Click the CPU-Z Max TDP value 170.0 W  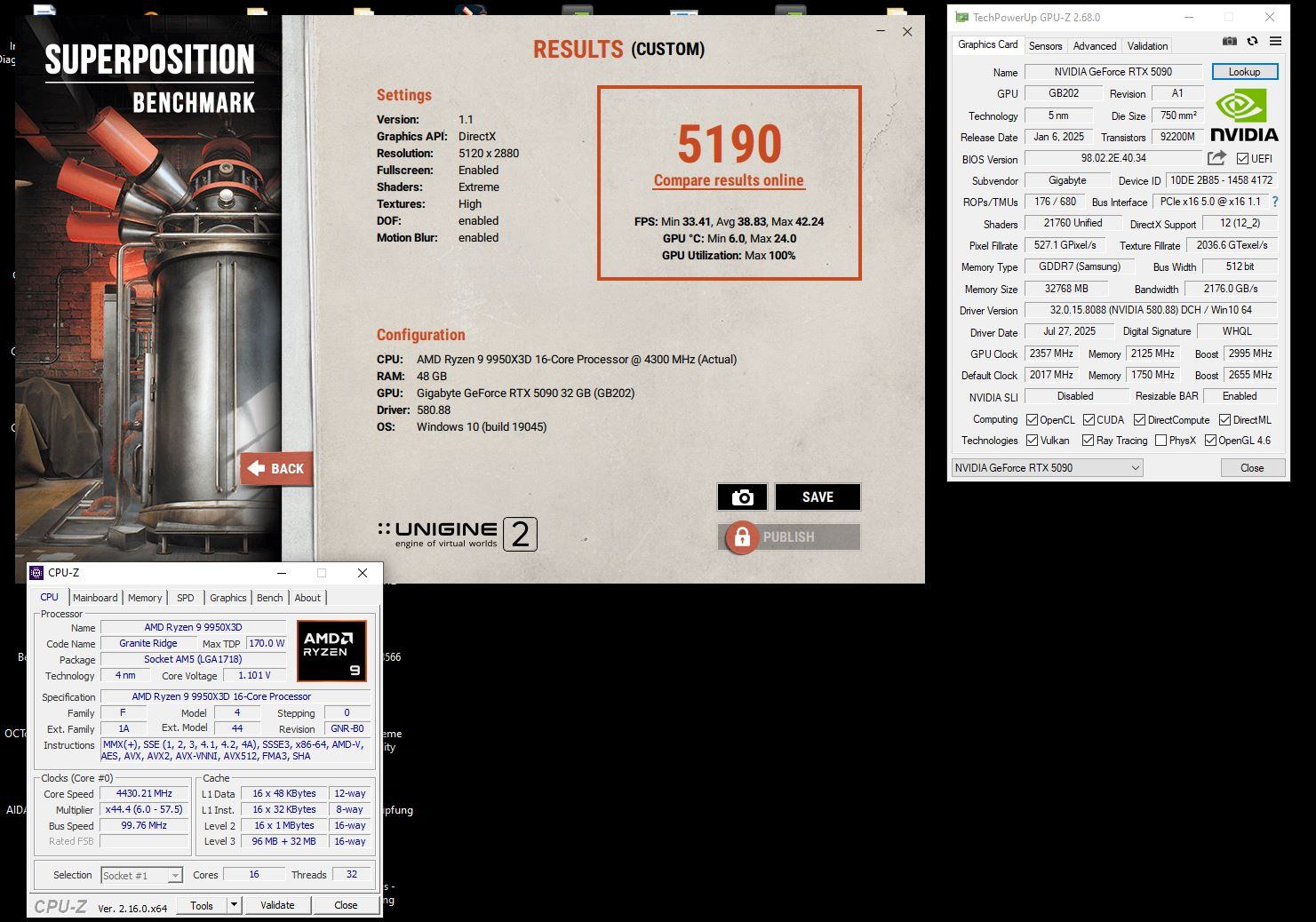click(267, 643)
